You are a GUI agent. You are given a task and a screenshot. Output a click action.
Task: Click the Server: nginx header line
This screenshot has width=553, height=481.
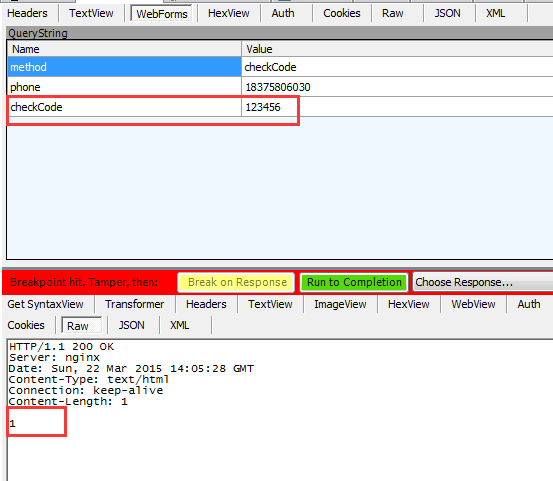(x=54, y=358)
